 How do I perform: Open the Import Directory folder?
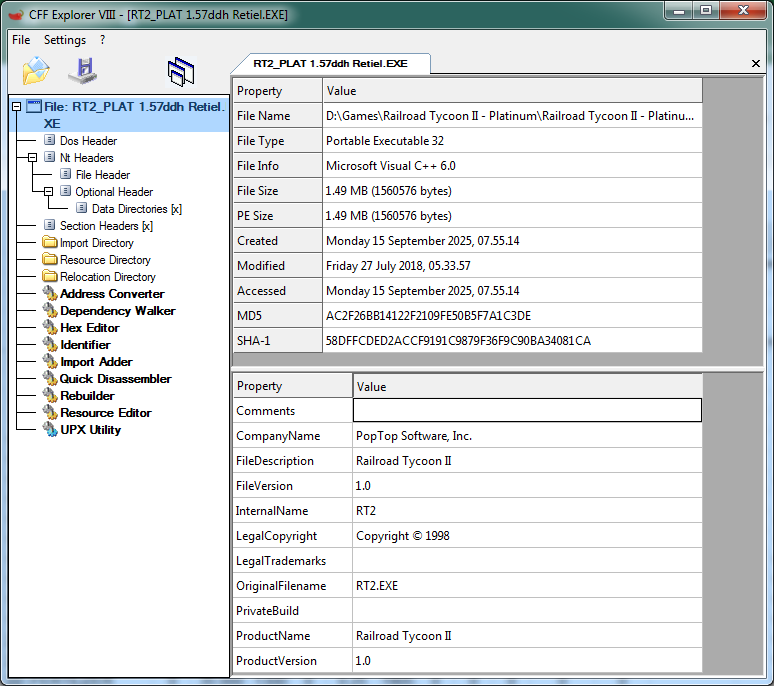pos(96,243)
